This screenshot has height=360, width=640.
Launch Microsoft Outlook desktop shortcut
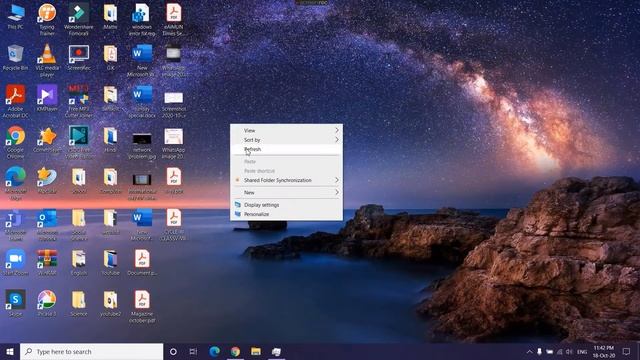point(47,224)
